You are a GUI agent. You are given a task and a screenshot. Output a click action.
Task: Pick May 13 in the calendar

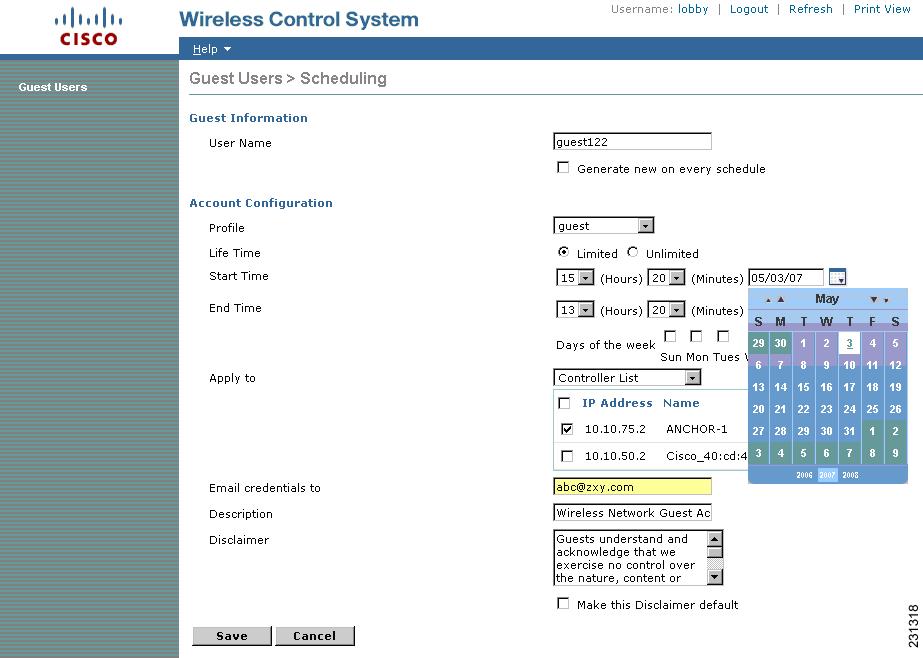click(758, 387)
